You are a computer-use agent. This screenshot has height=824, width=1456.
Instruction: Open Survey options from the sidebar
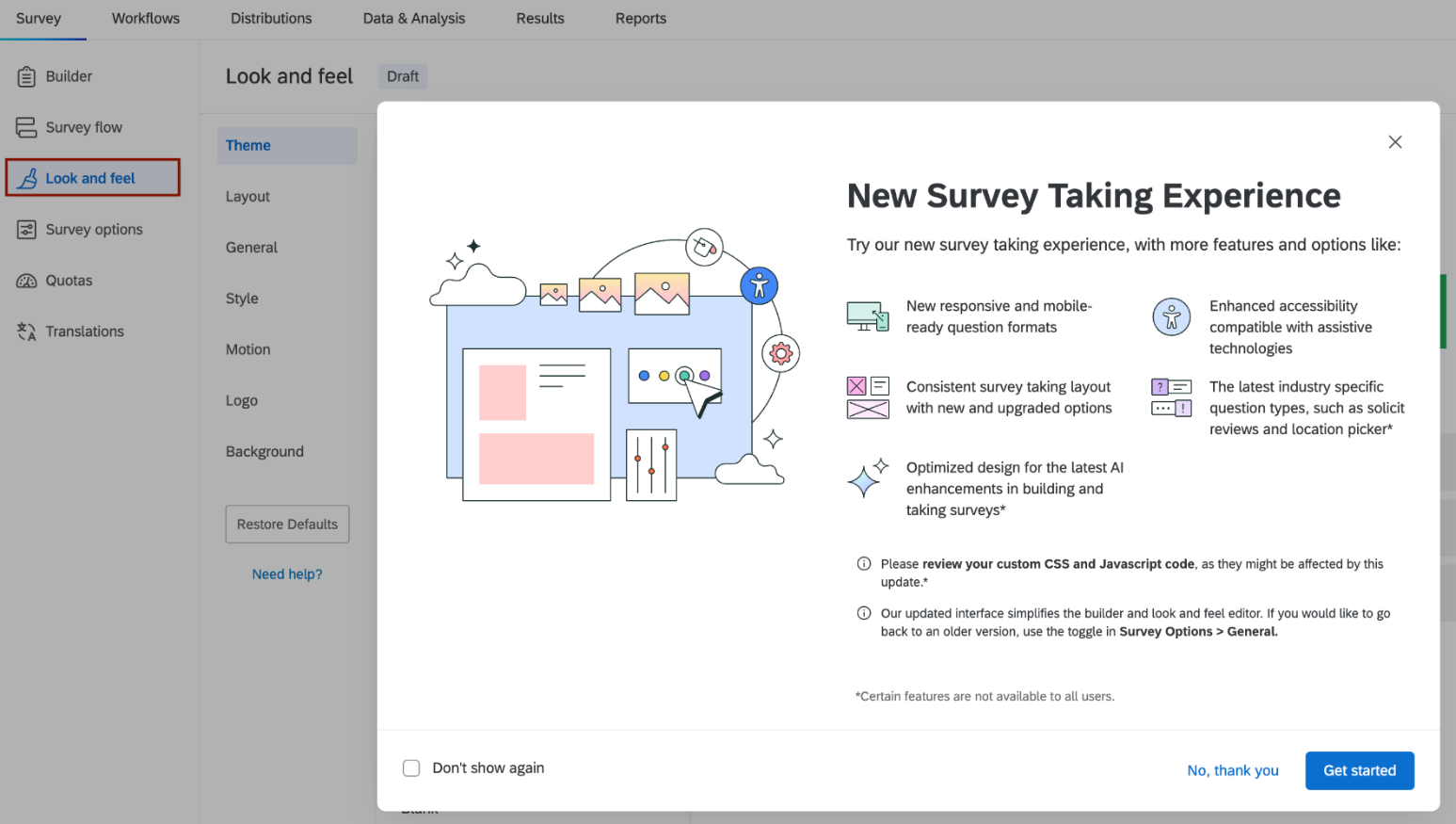93,229
